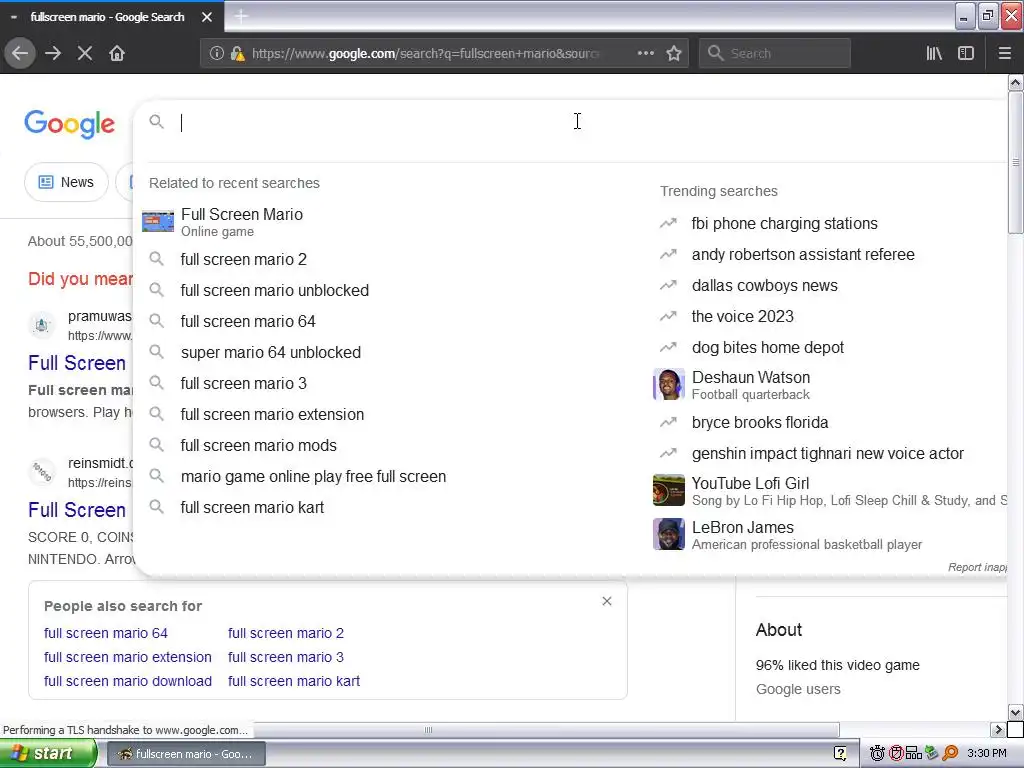Pick suggestion full screen mario unblocked
1024x768 pixels.
click(274, 290)
